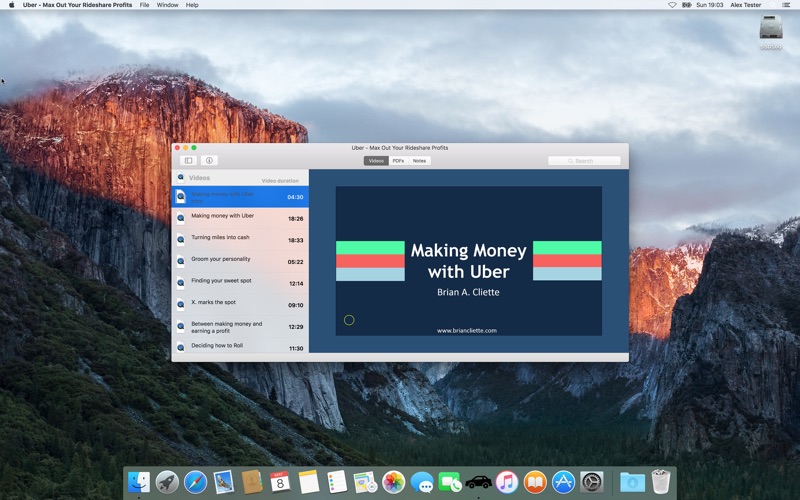Click video icon beside Groom your personality

point(180,261)
